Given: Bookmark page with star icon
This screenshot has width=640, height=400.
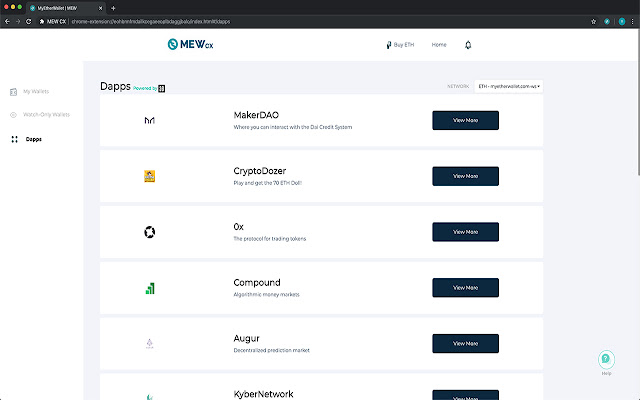Looking at the screenshot, I should tap(593, 22).
